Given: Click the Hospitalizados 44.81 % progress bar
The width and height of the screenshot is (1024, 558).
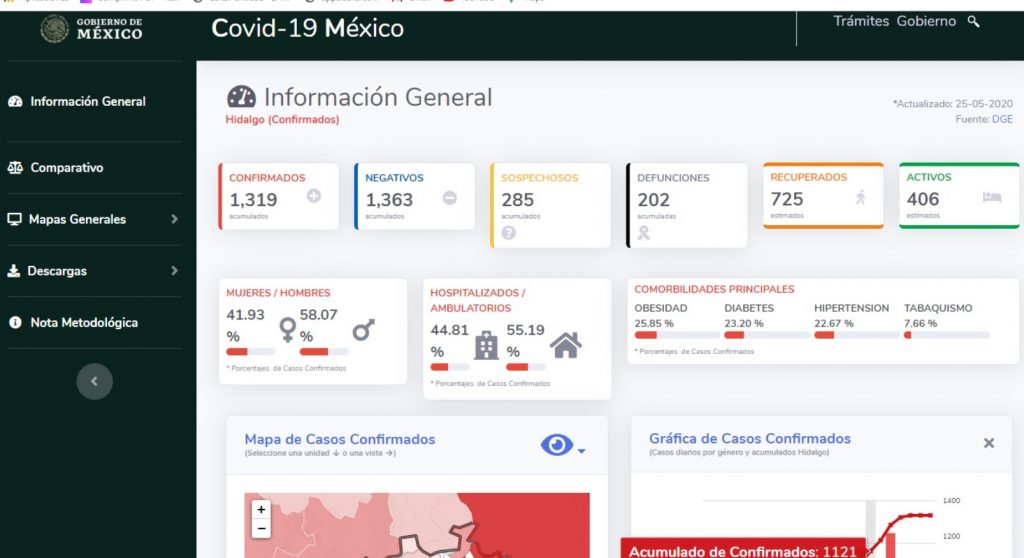Looking at the screenshot, I should coord(449,367).
